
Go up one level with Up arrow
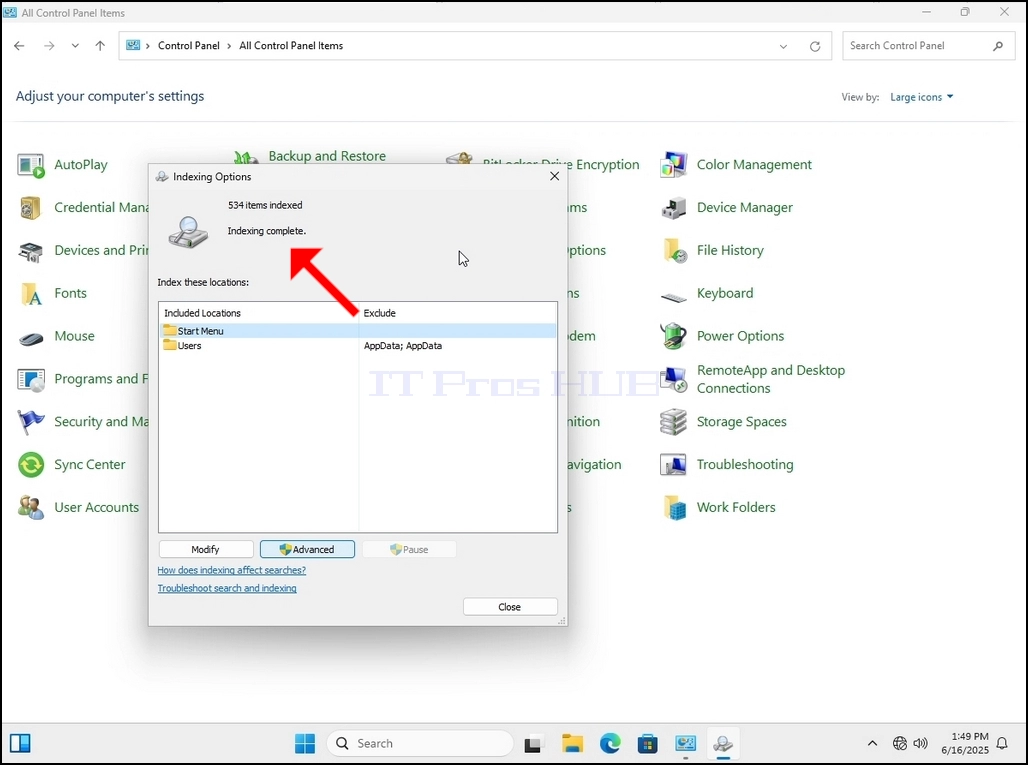pyautogui.click(x=100, y=46)
